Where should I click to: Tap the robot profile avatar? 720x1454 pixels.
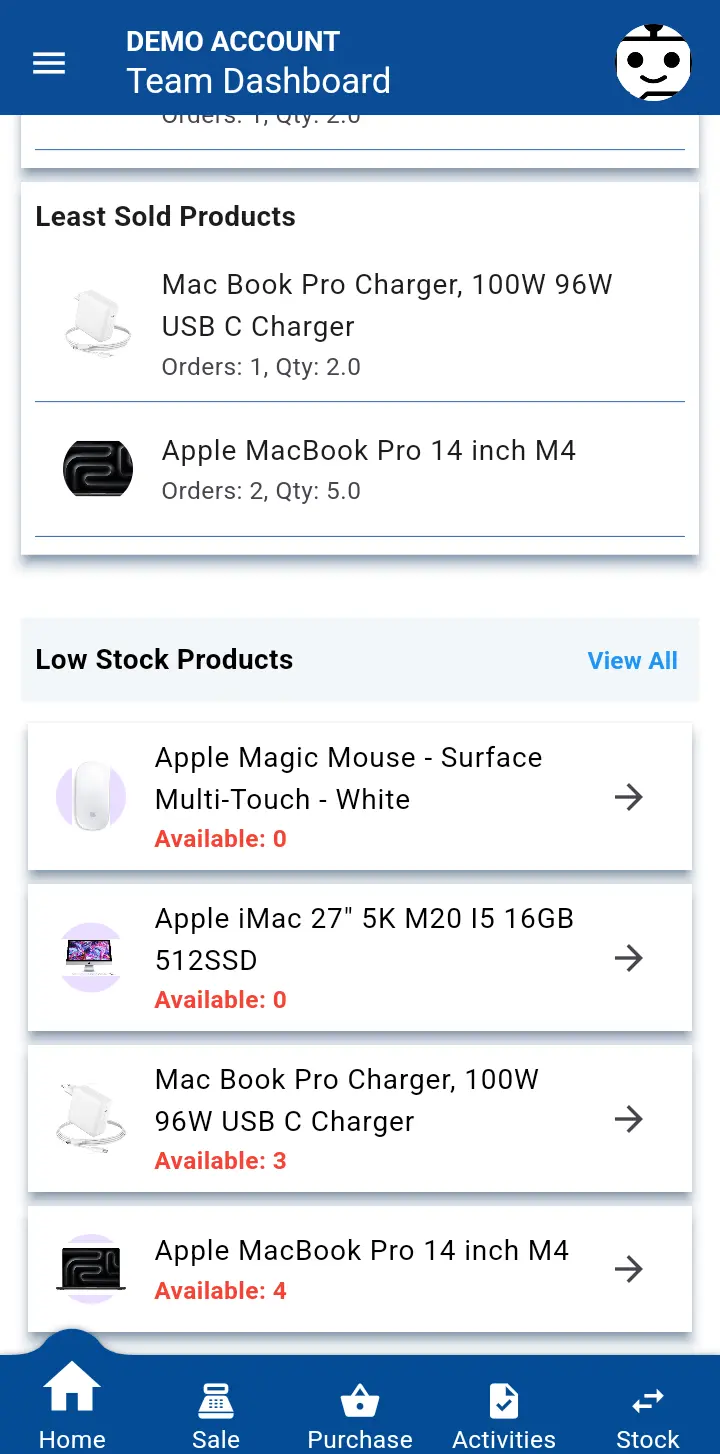point(653,63)
